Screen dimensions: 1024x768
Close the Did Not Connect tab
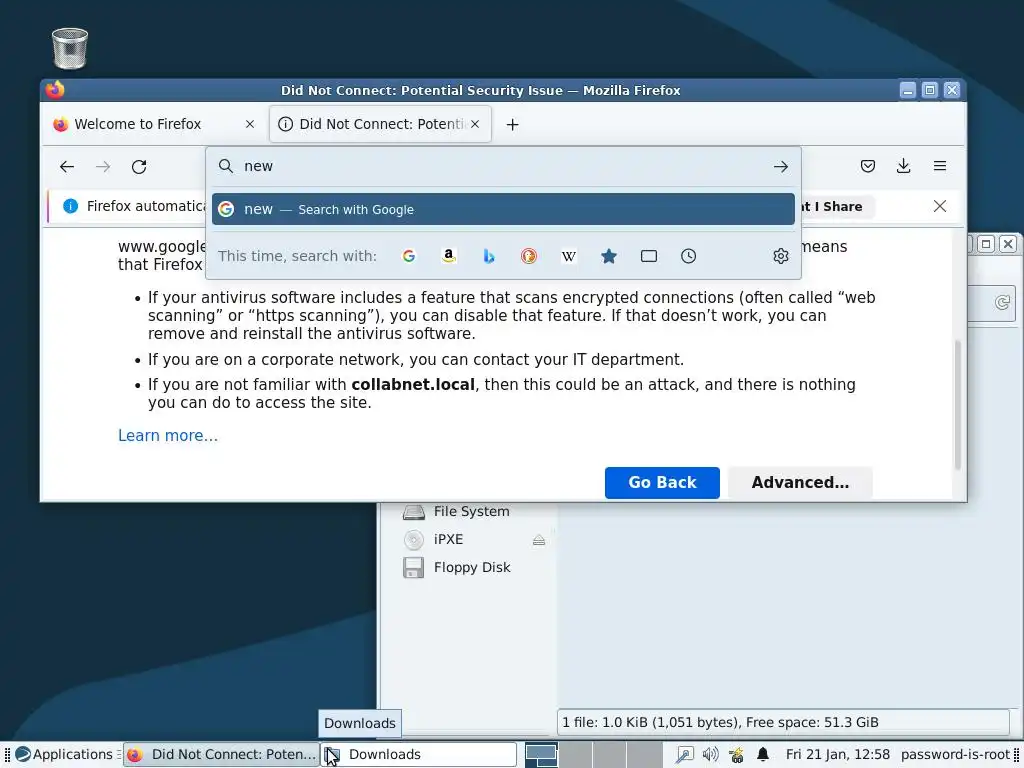(x=475, y=124)
